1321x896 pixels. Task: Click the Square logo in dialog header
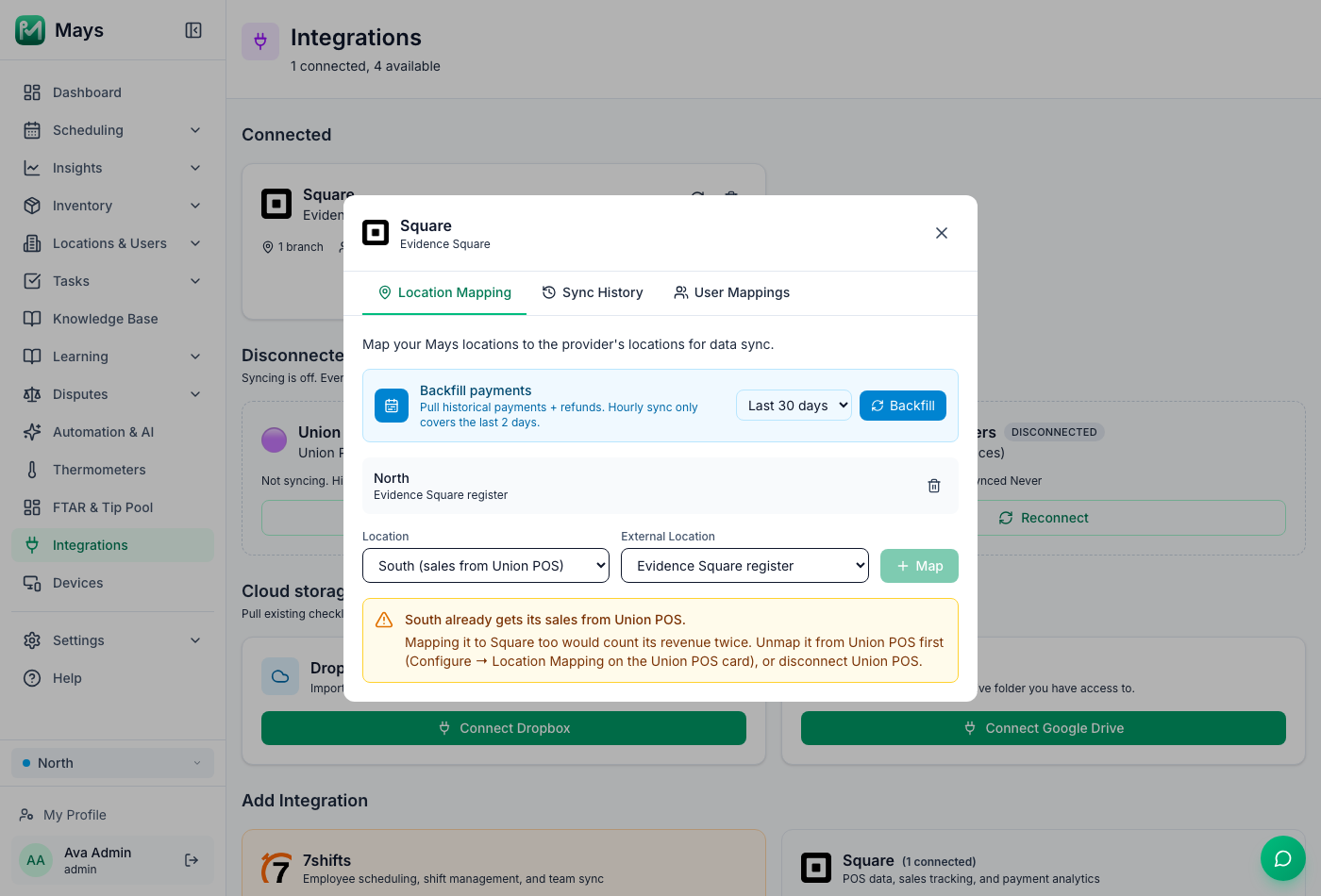[x=376, y=233]
